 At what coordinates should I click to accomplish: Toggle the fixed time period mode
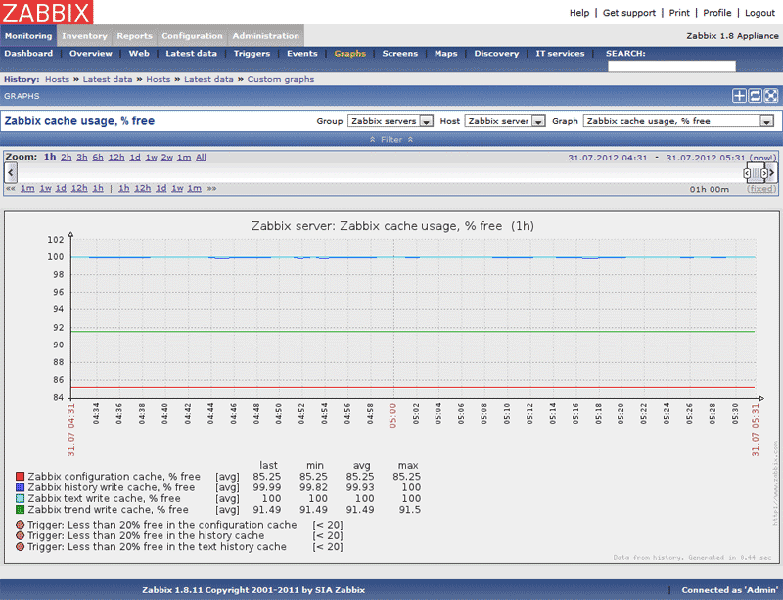tap(761, 188)
